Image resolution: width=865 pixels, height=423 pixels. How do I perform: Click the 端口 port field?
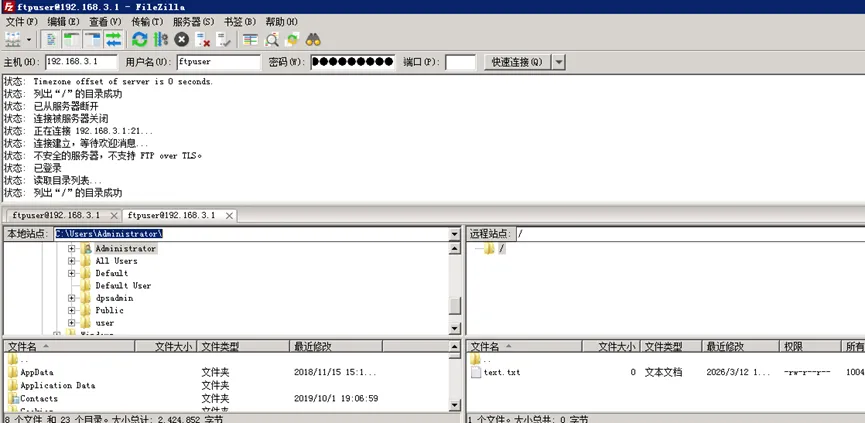[460, 62]
